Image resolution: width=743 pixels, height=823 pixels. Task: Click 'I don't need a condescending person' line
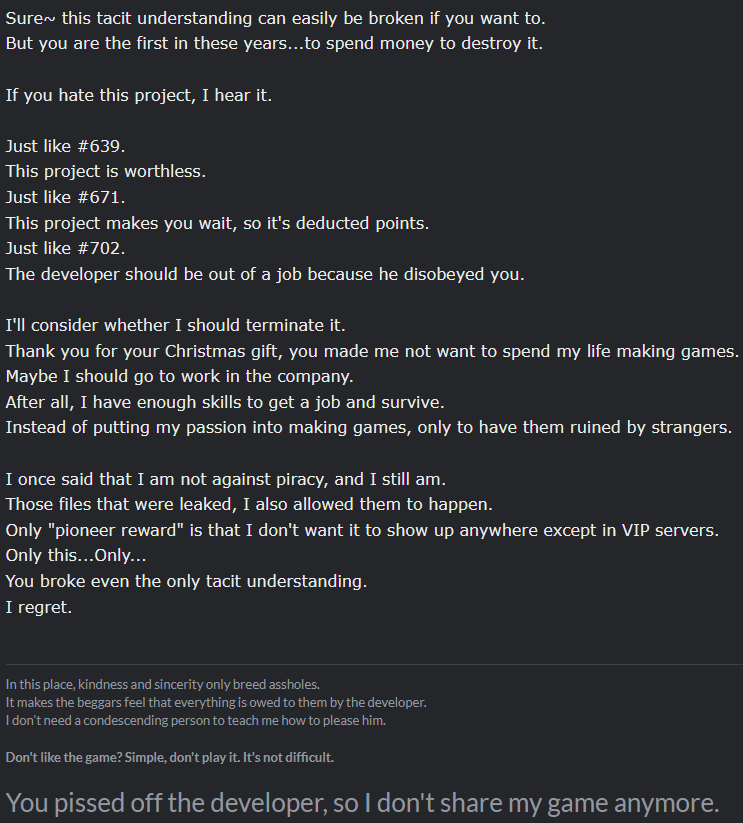(195, 721)
